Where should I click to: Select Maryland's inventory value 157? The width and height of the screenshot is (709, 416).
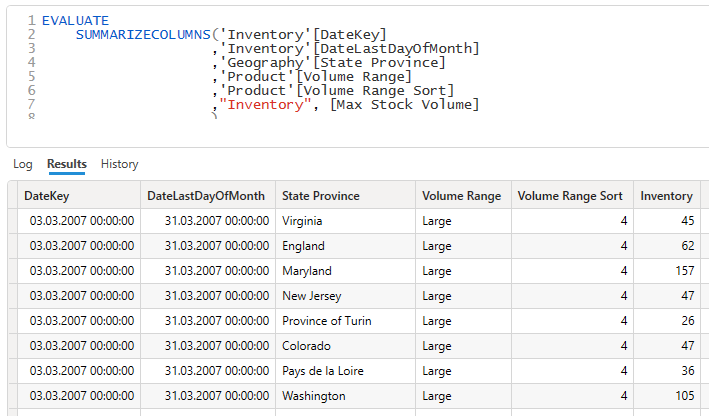point(684,271)
